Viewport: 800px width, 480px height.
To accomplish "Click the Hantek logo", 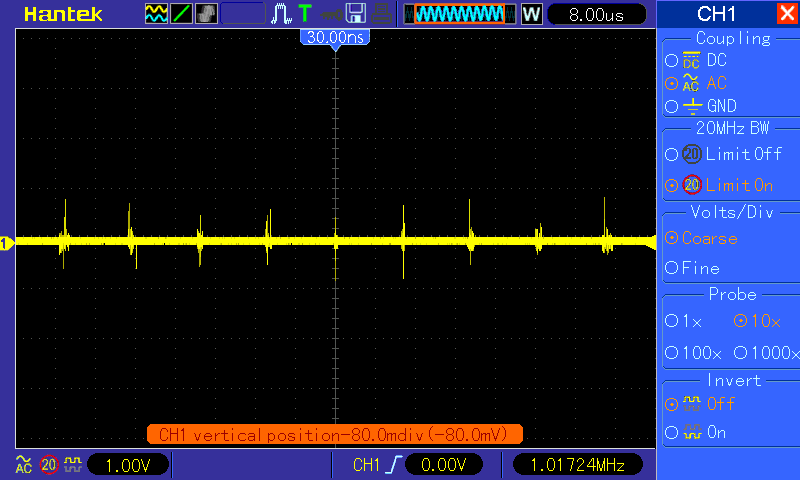I will point(63,14).
